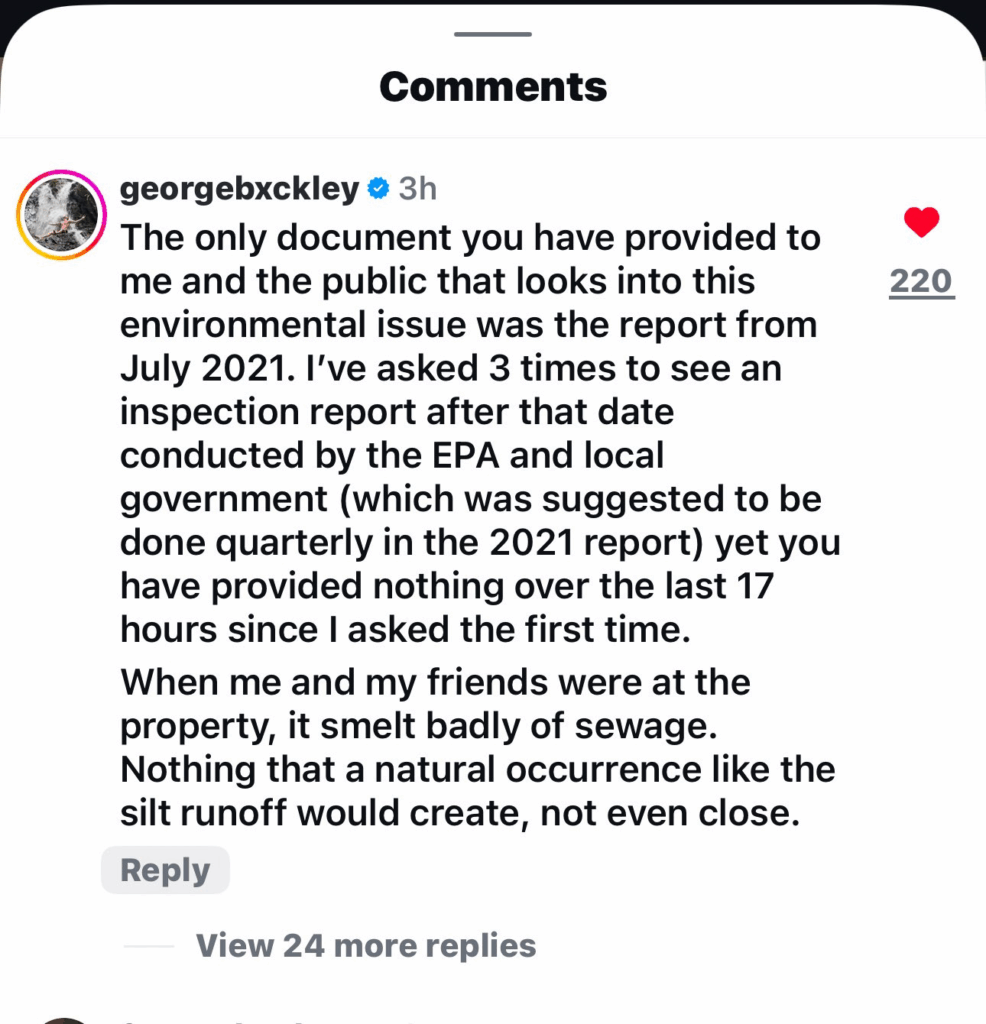
Task: Grab the sheet drag handle at the top
Action: (492, 34)
